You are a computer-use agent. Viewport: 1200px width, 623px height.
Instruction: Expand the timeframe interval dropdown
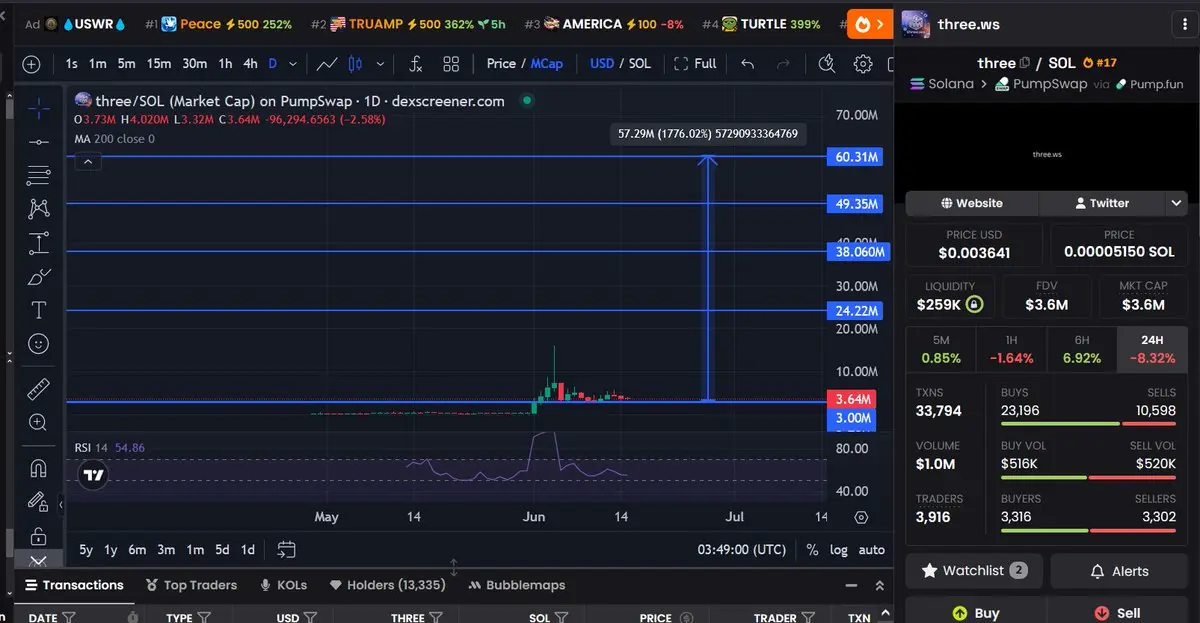pos(293,64)
